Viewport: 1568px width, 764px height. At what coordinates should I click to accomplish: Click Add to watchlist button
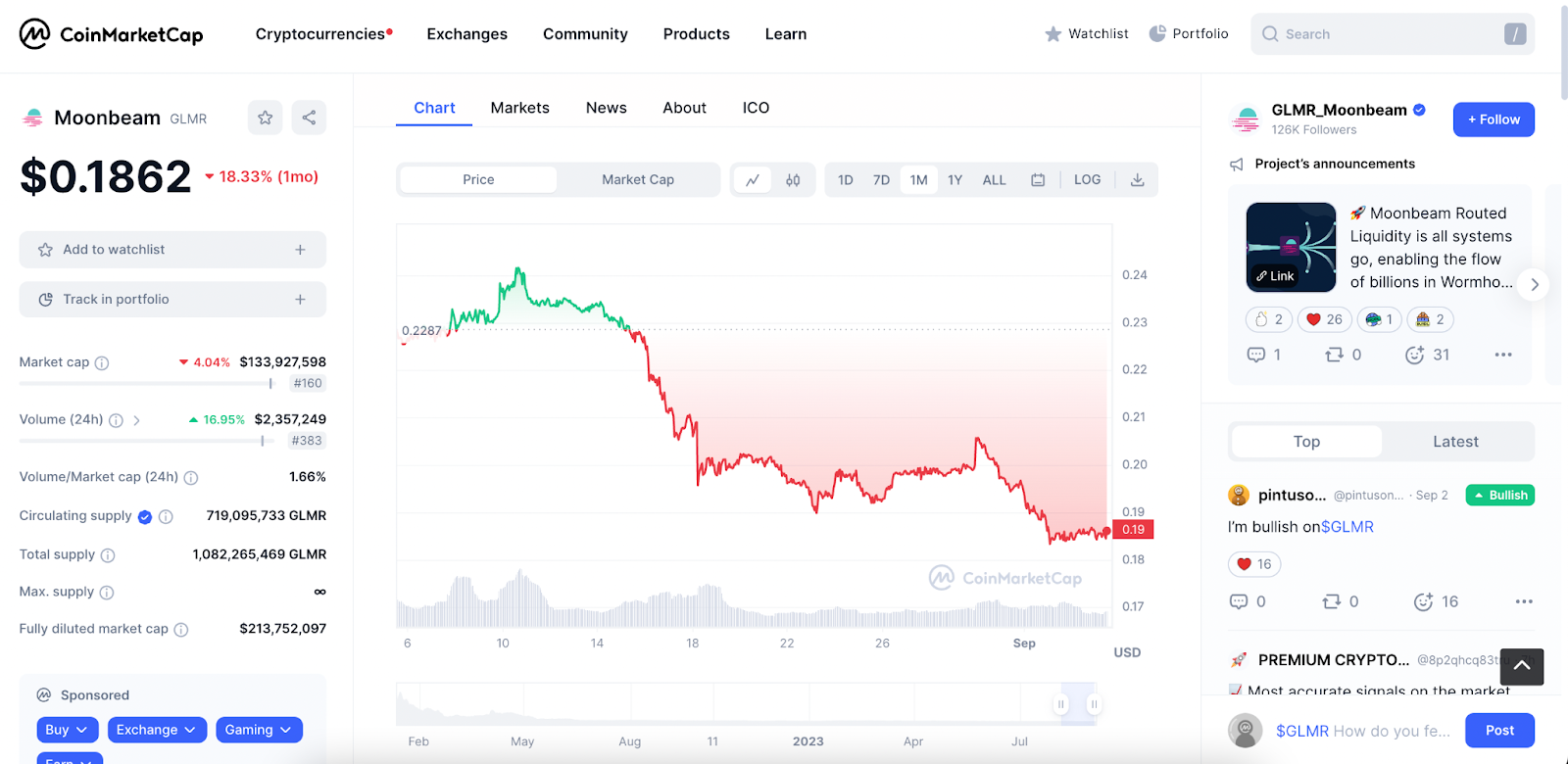pyautogui.click(x=172, y=250)
